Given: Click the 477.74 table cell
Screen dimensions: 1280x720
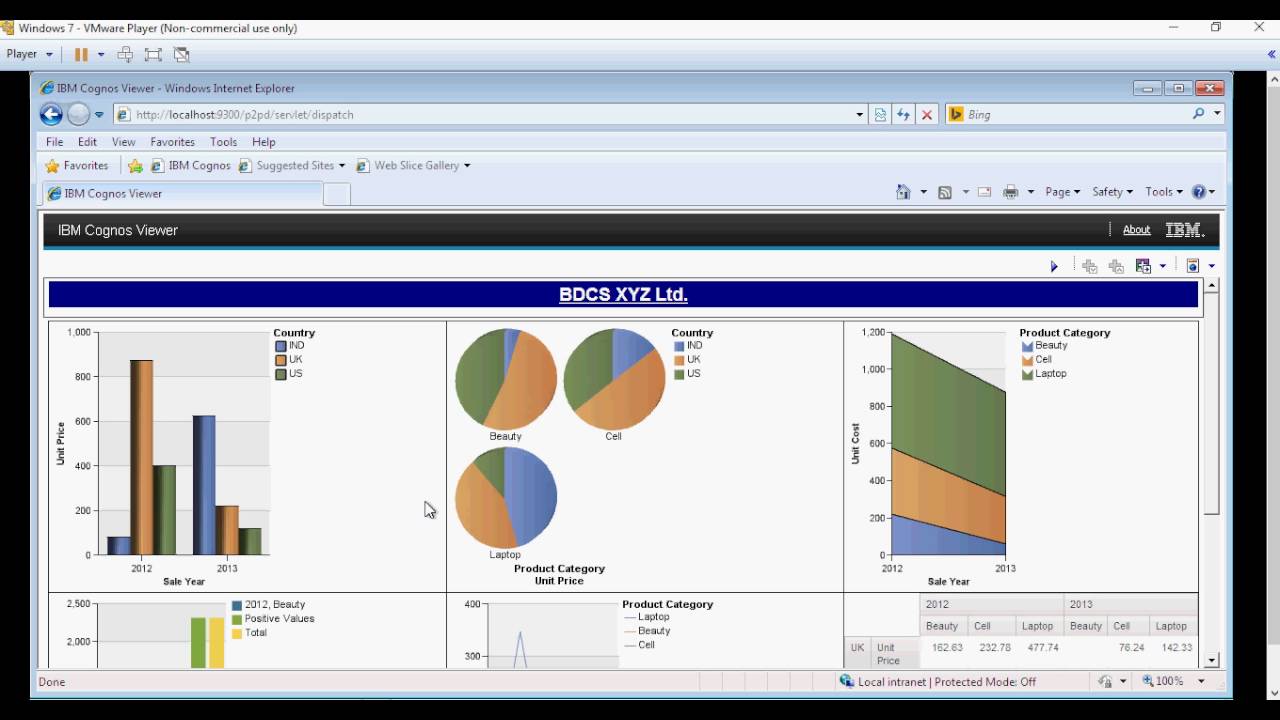Looking at the screenshot, I should click(x=1042, y=648).
